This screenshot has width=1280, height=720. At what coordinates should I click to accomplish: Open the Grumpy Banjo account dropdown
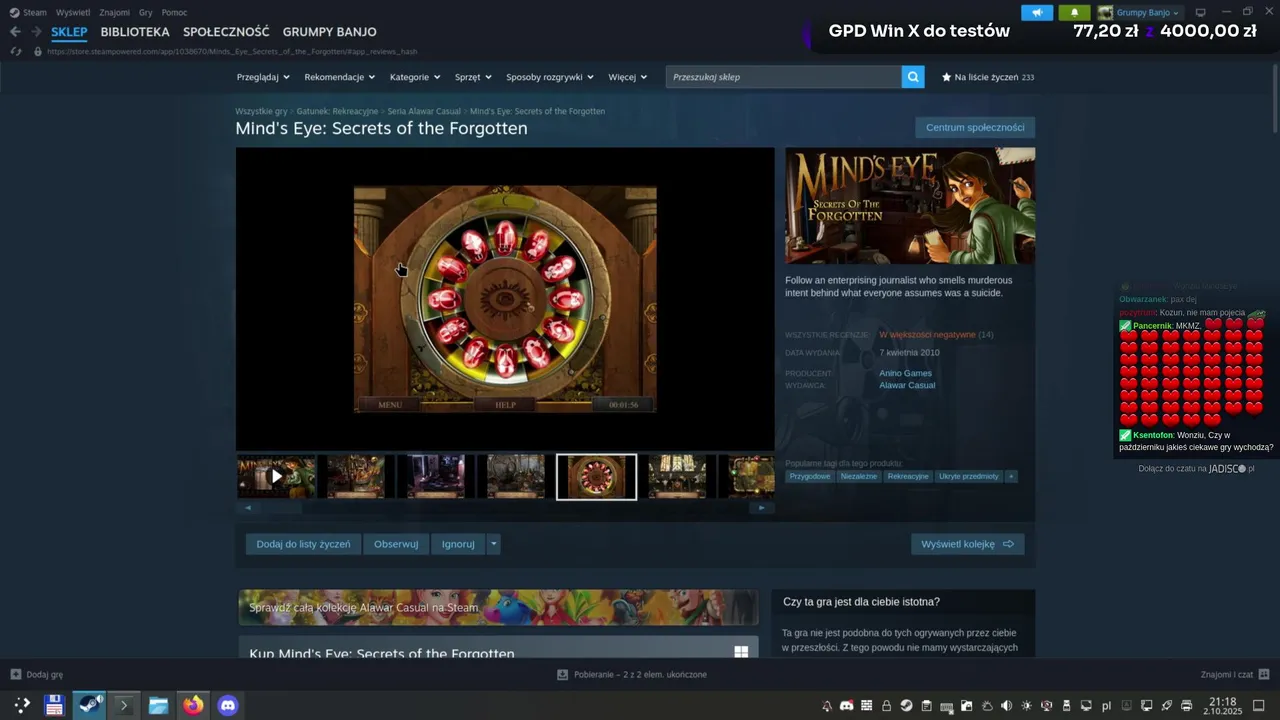click(1148, 12)
